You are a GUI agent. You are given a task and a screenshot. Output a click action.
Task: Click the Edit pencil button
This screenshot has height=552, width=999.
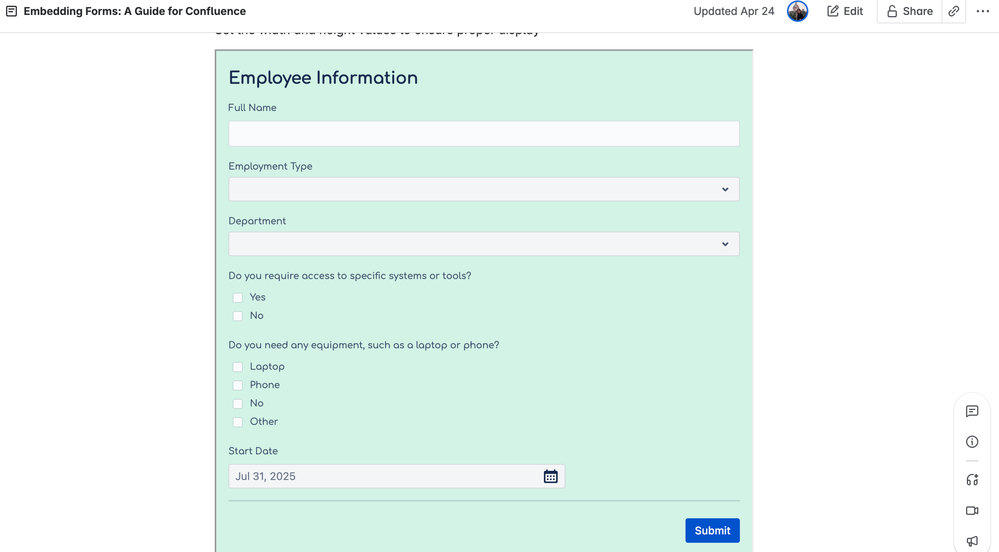tap(845, 11)
